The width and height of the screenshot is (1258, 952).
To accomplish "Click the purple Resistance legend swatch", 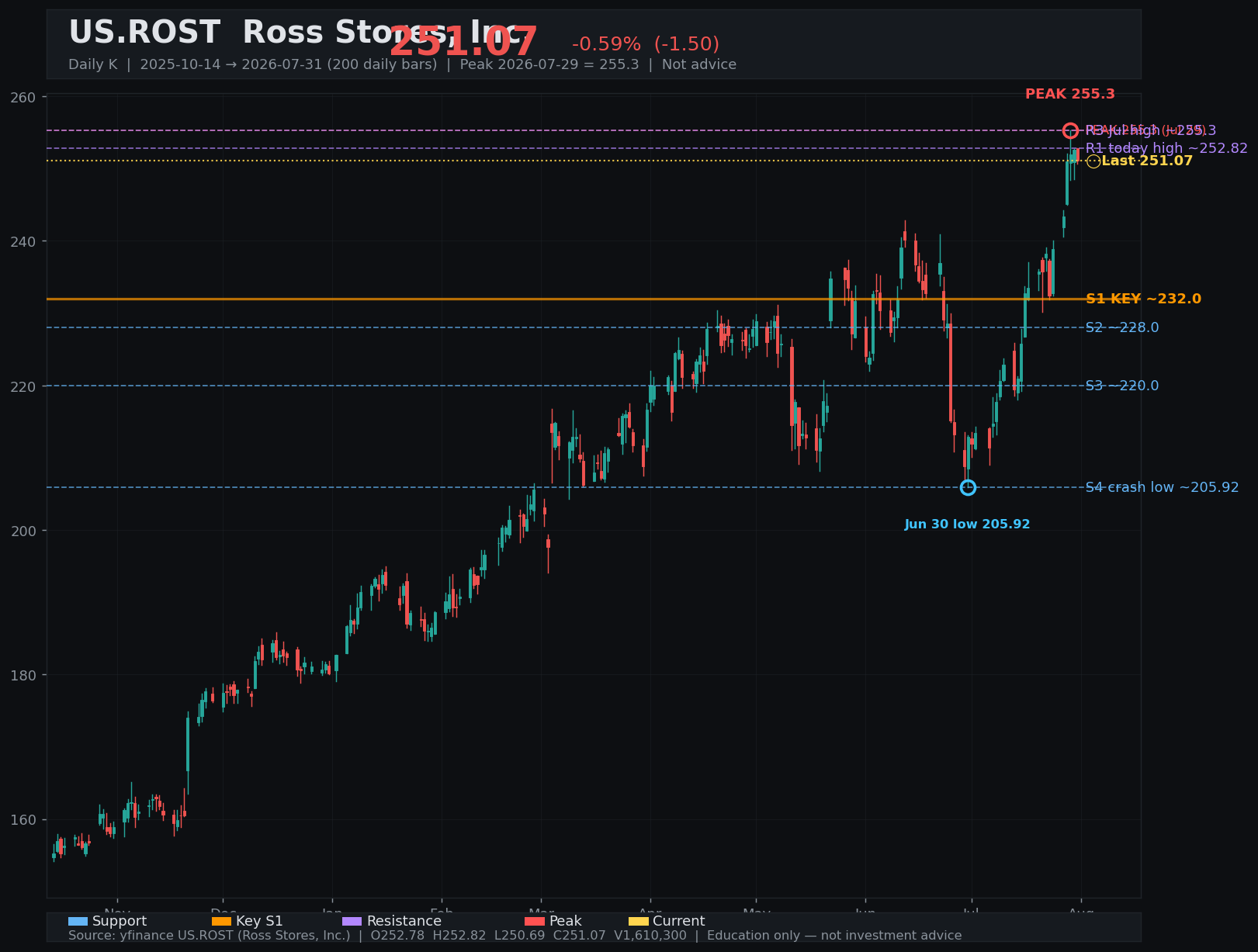I will point(352,921).
